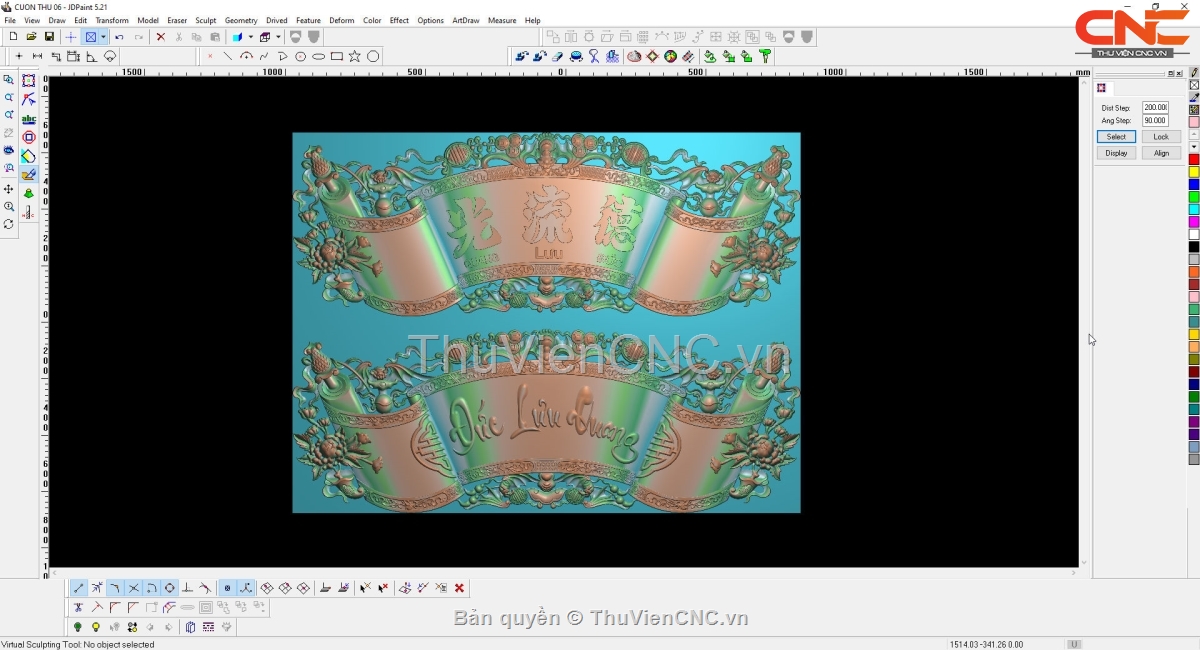1200x650 pixels.
Task: Select the abc text tool
Action: (28, 119)
